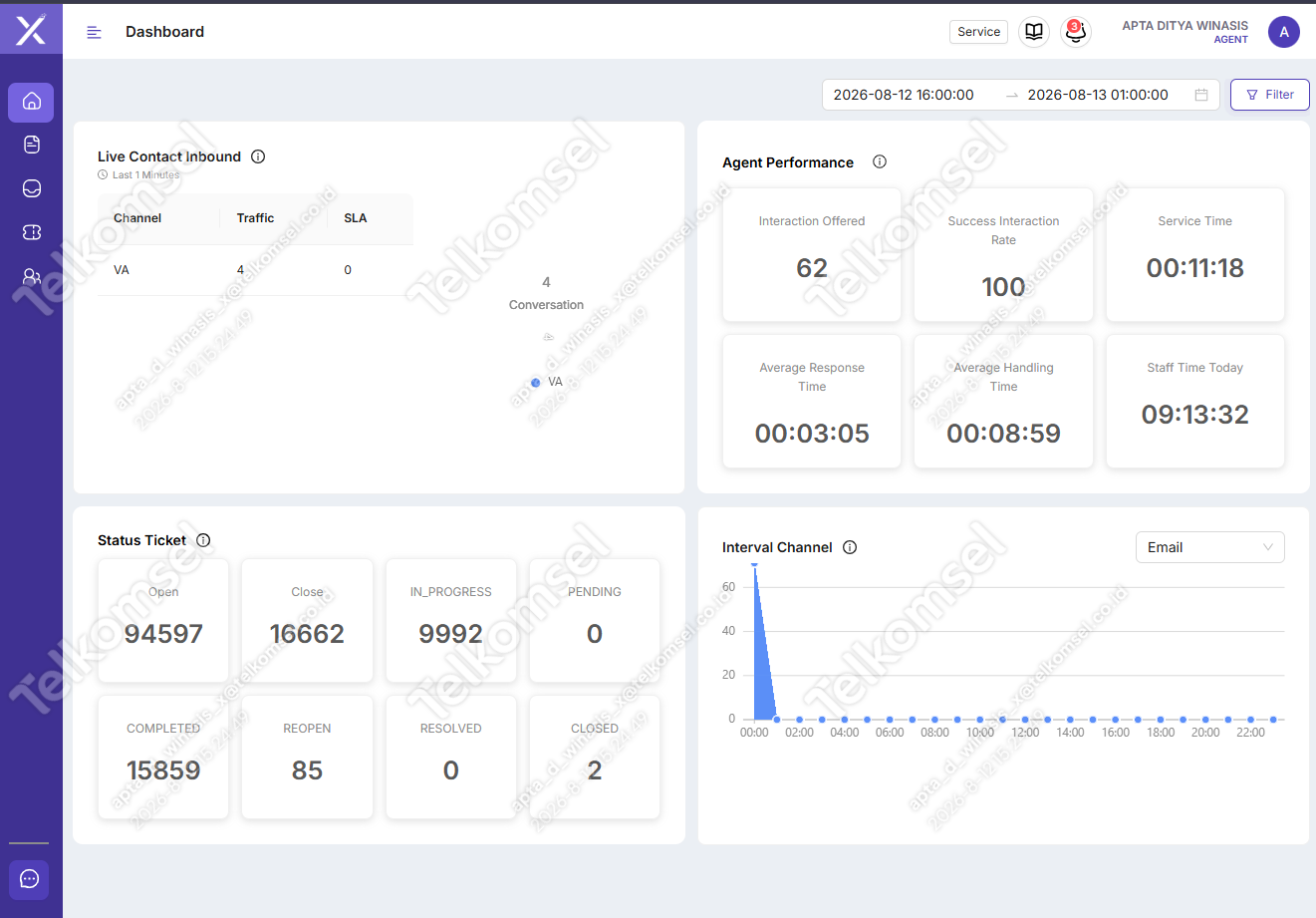Click the Staff Time Today value 09:13:32
The image size is (1316, 918).
tap(1195, 415)
